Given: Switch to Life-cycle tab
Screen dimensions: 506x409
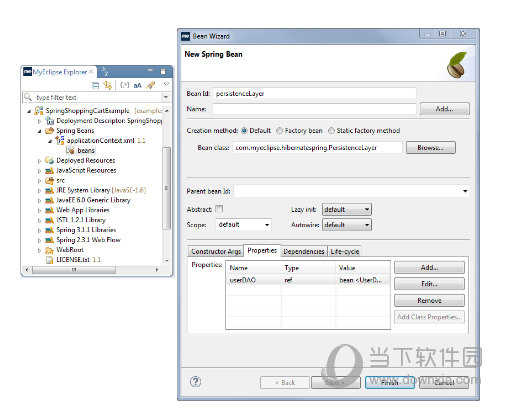Looking at the screenshot, I should (x=345, y=251).
